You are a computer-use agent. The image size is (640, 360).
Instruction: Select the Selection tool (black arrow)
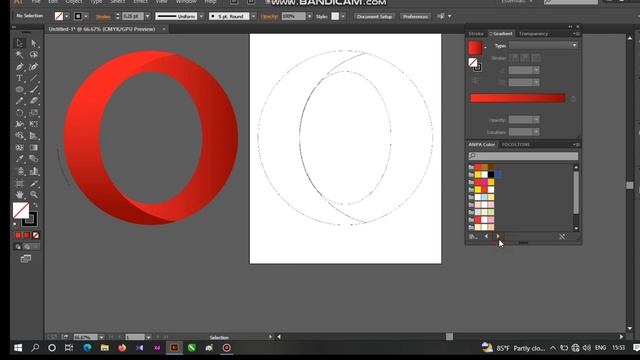point(19,43)
